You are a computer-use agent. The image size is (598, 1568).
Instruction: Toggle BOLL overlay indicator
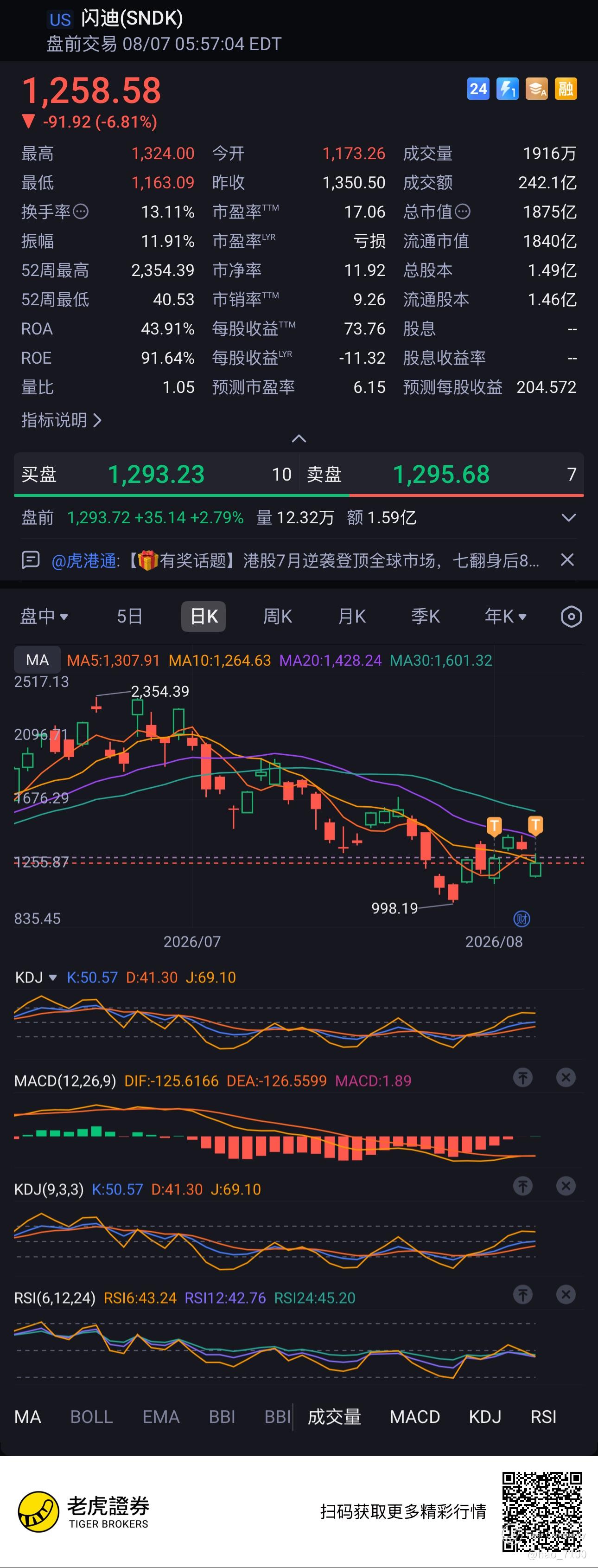[x=91, y=1417]
